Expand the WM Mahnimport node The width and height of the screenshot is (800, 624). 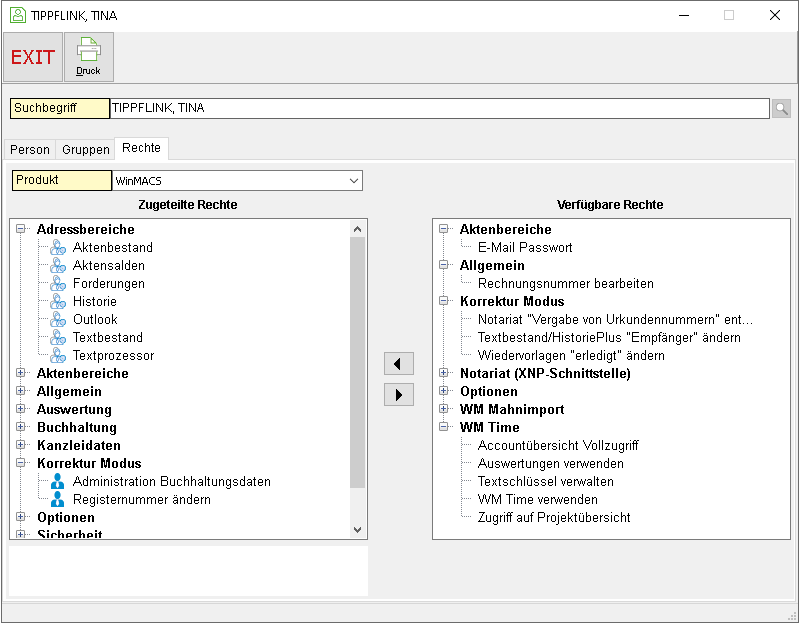point(443,409)
